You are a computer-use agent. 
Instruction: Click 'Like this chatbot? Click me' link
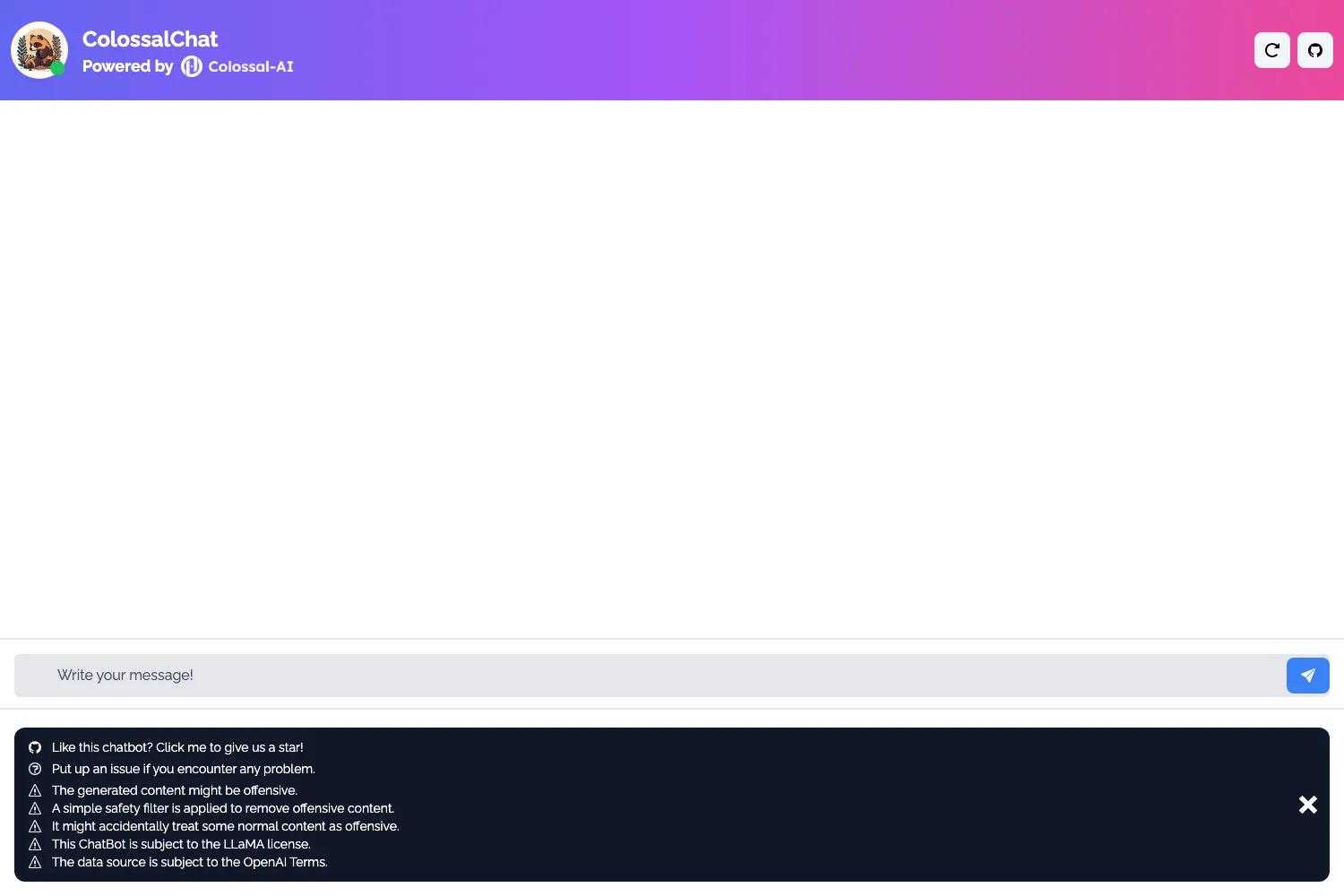pyautogui.click(x=177, y=747)
